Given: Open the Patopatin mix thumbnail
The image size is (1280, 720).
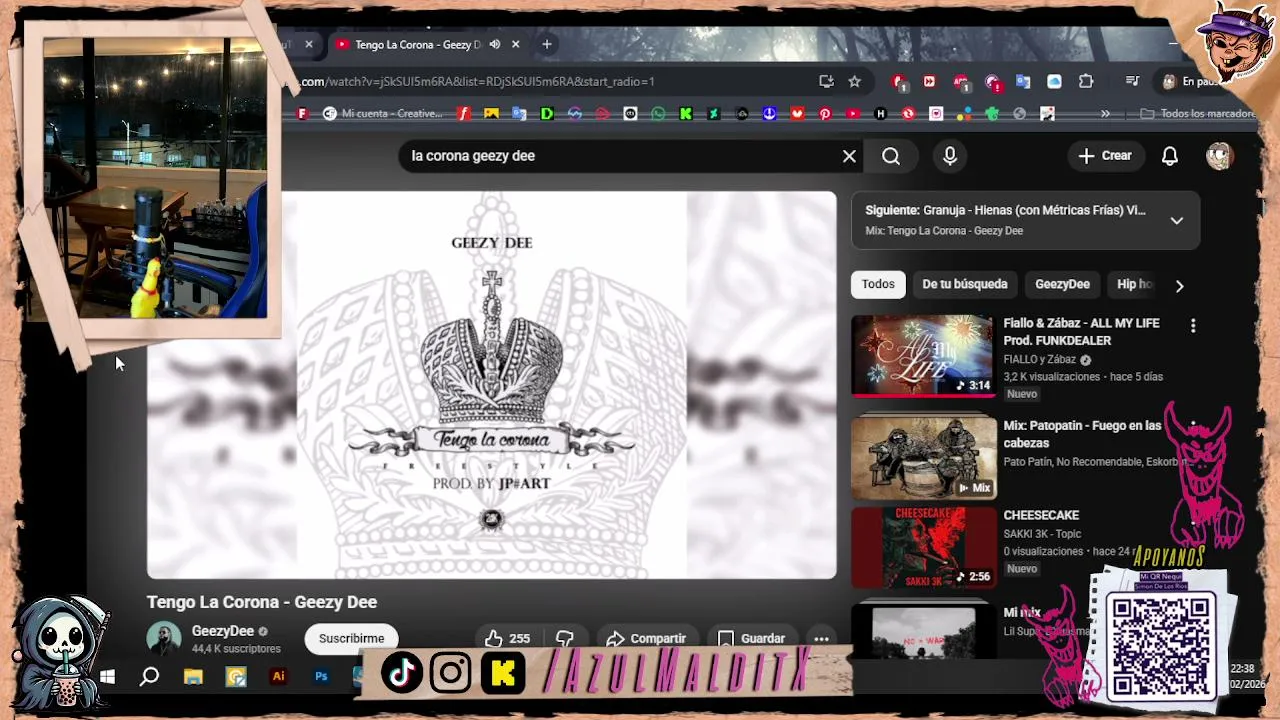Looking at the screenshot, I should click(x=923, y=457).
